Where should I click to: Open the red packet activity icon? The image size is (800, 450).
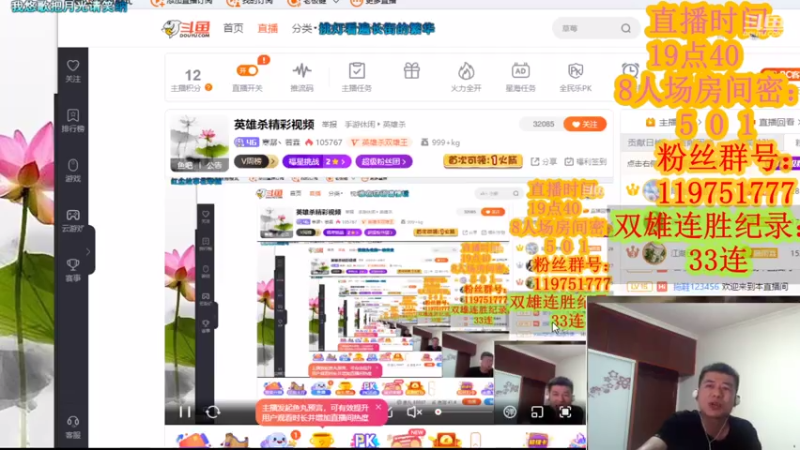point(192,440)
